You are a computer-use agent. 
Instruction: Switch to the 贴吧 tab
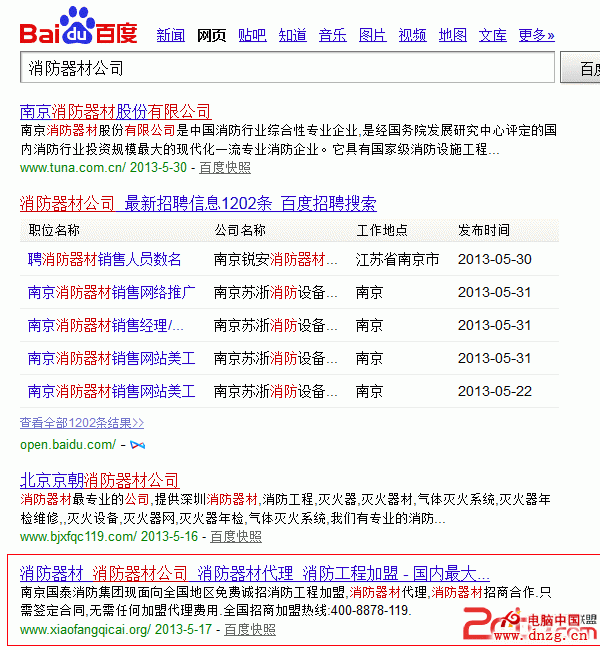point(252,36)
